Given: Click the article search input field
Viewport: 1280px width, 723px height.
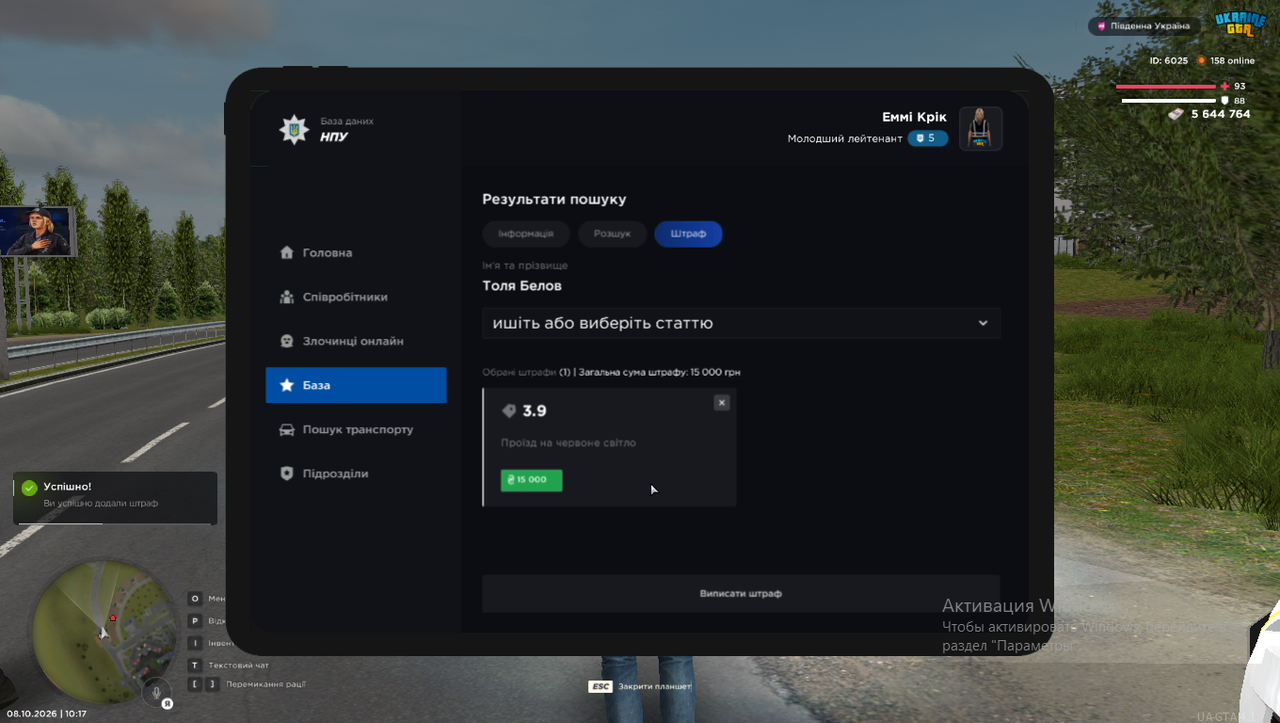Looking at the screenshot, I should point(741,323).
